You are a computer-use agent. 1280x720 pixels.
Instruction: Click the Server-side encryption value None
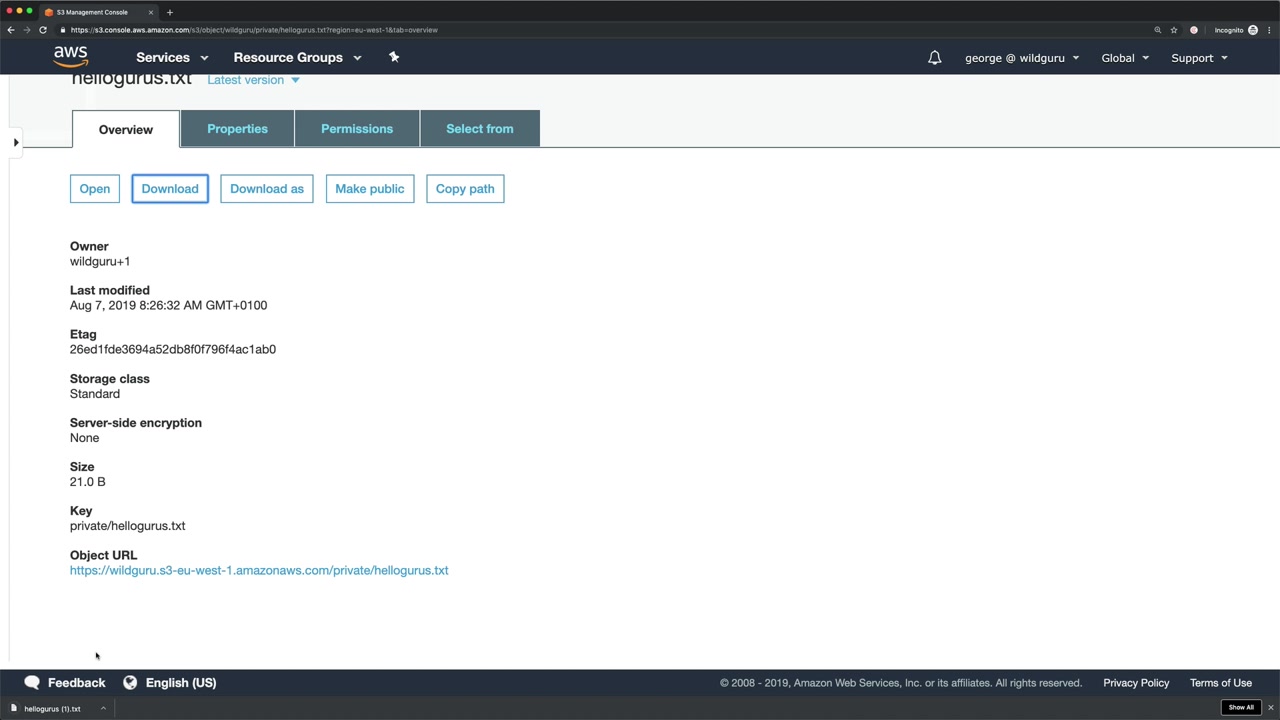pos(85,437)
